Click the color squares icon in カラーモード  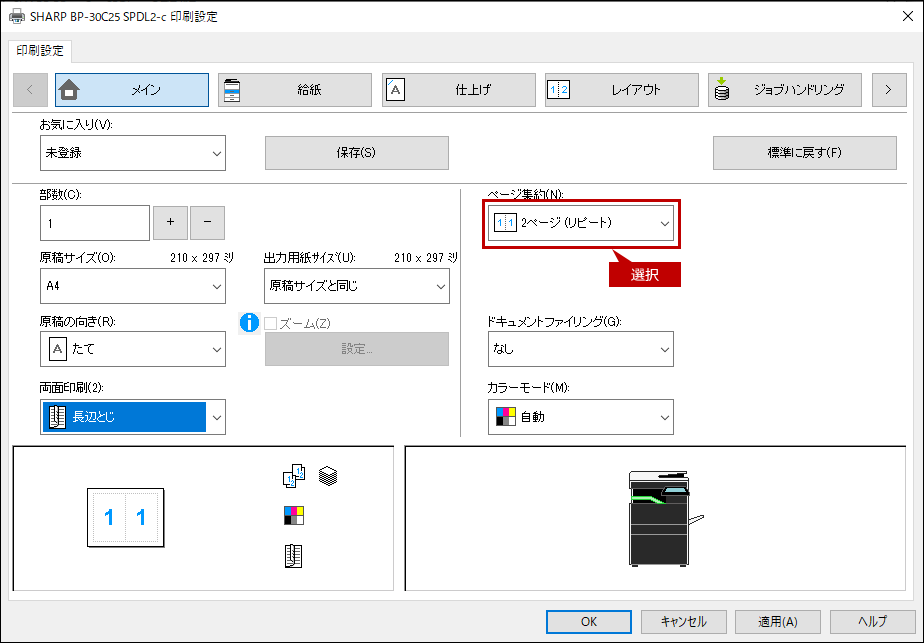506,417
